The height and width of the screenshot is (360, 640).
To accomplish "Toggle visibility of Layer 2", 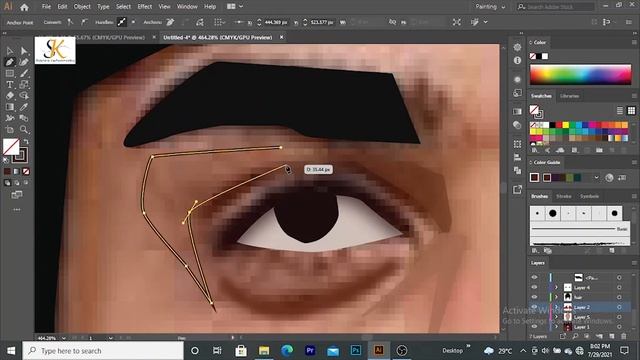I will pos(534,307).
